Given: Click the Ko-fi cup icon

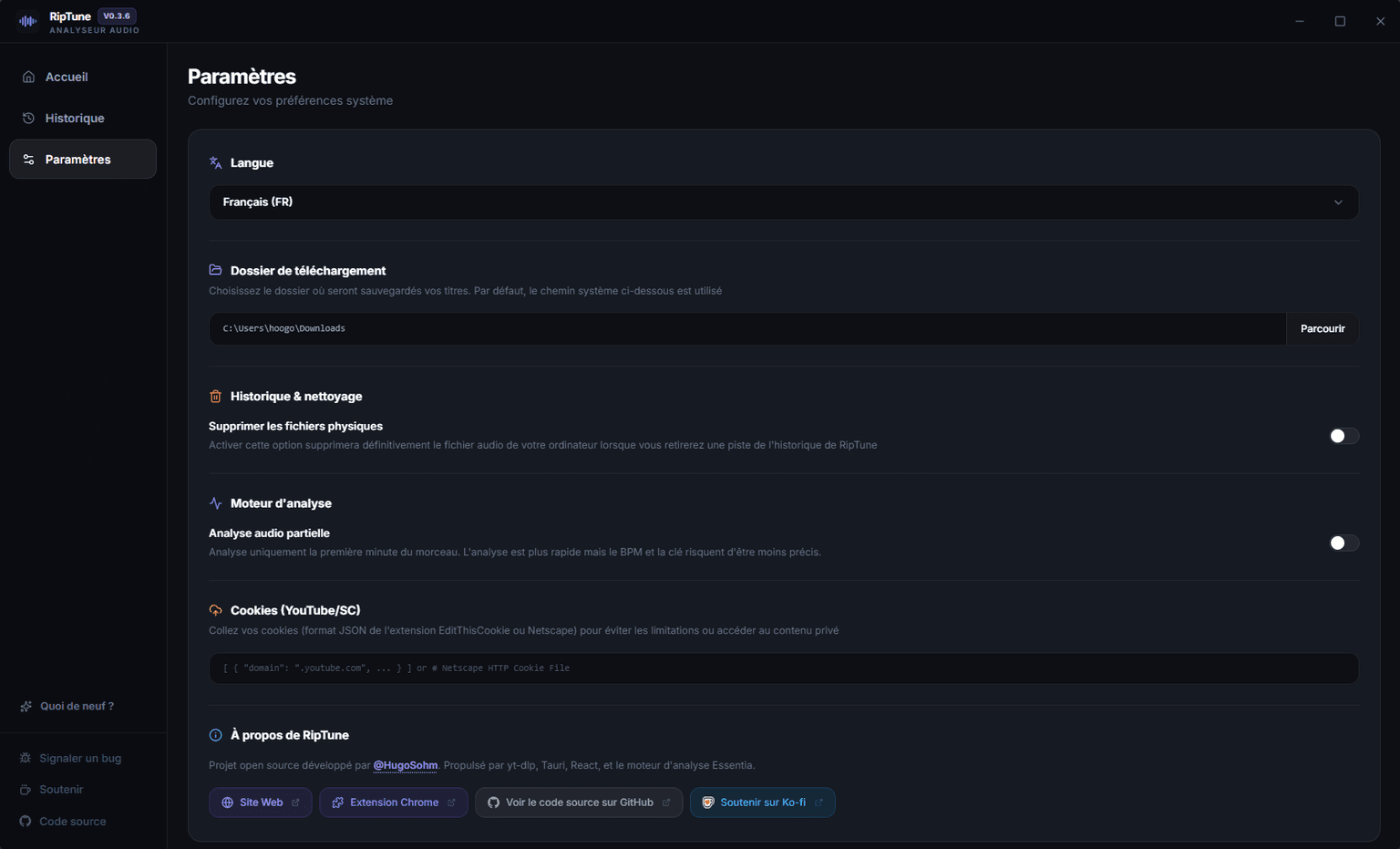Looking at the screenshot, I should [x=708, y=802].
